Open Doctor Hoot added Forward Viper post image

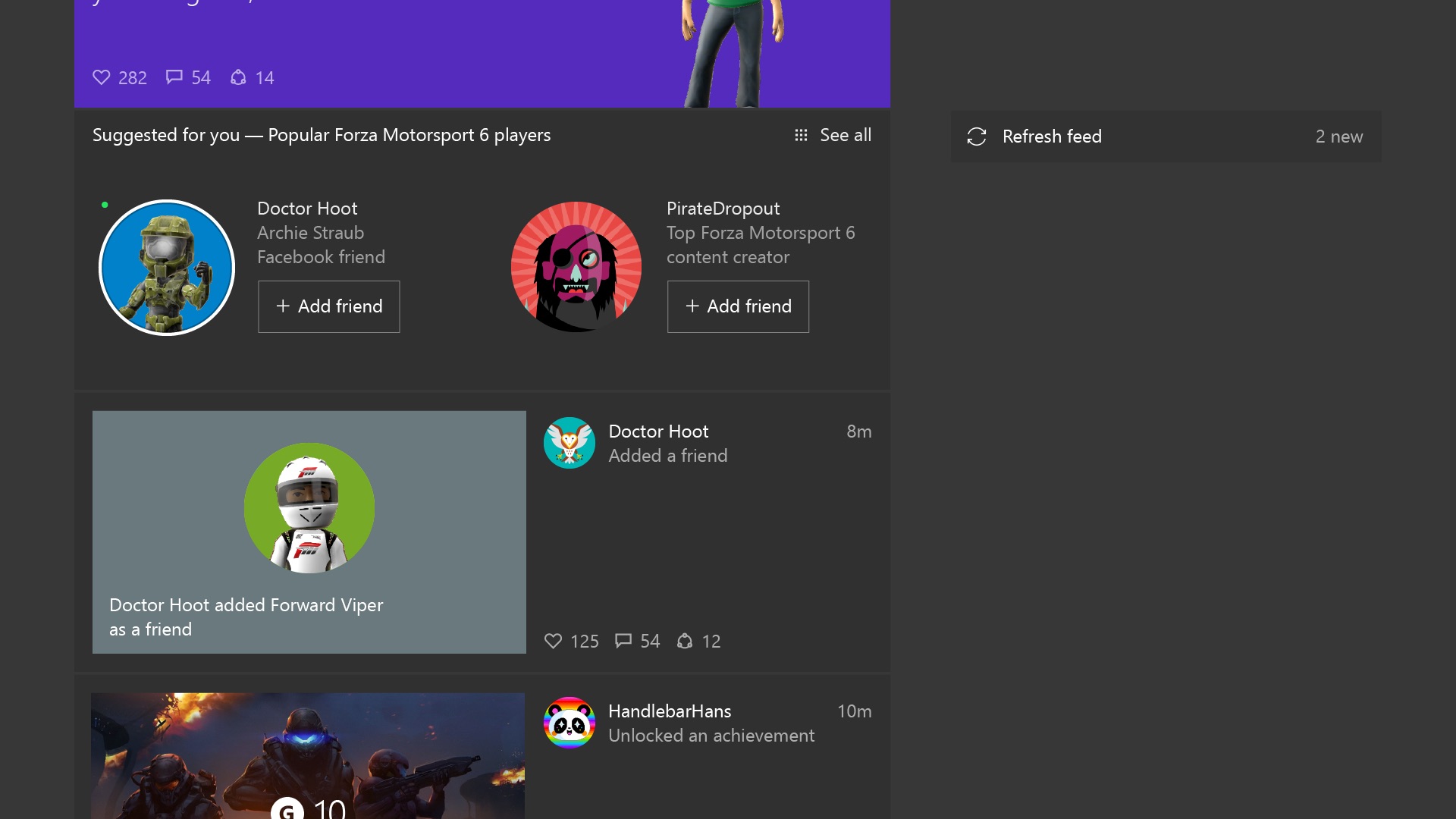pyautogui.click(x=309, y=532)
